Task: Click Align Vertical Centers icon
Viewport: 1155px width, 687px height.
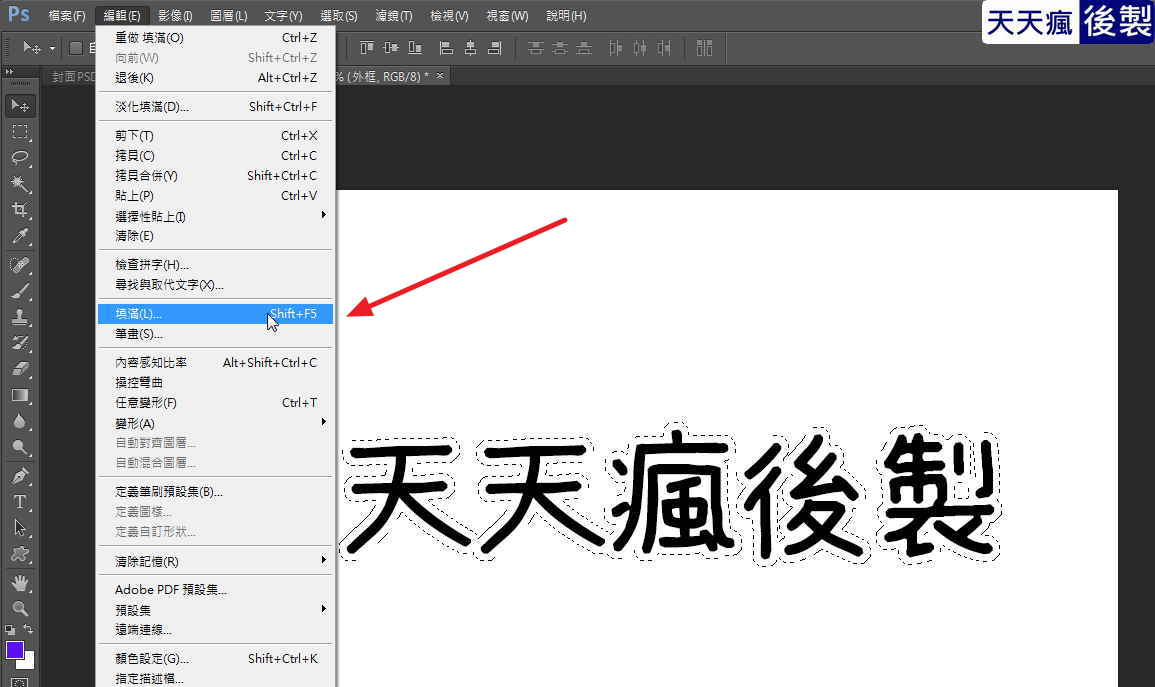Action: [390, 49]
